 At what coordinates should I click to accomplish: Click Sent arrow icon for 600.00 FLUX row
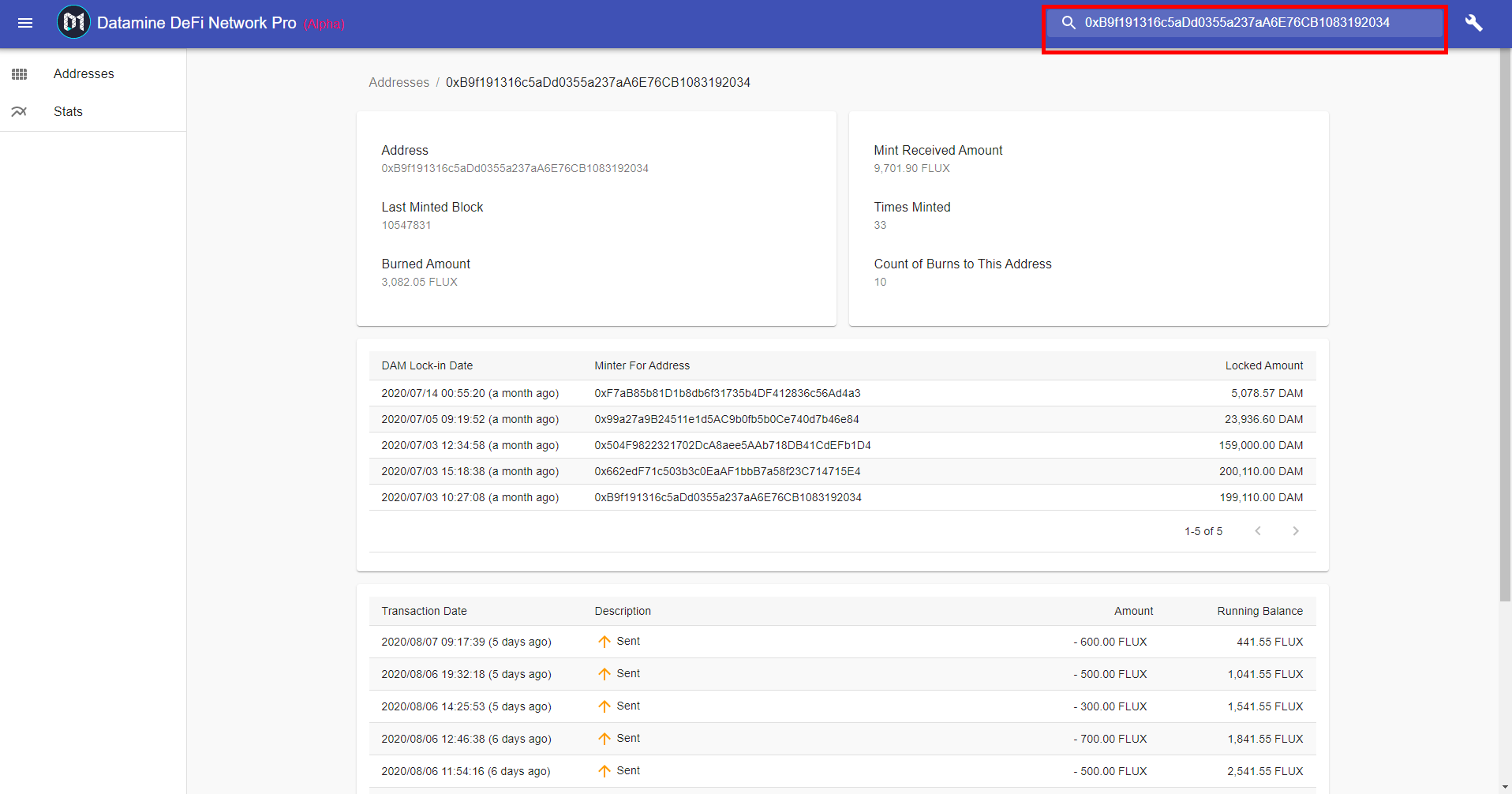[604, 642]
